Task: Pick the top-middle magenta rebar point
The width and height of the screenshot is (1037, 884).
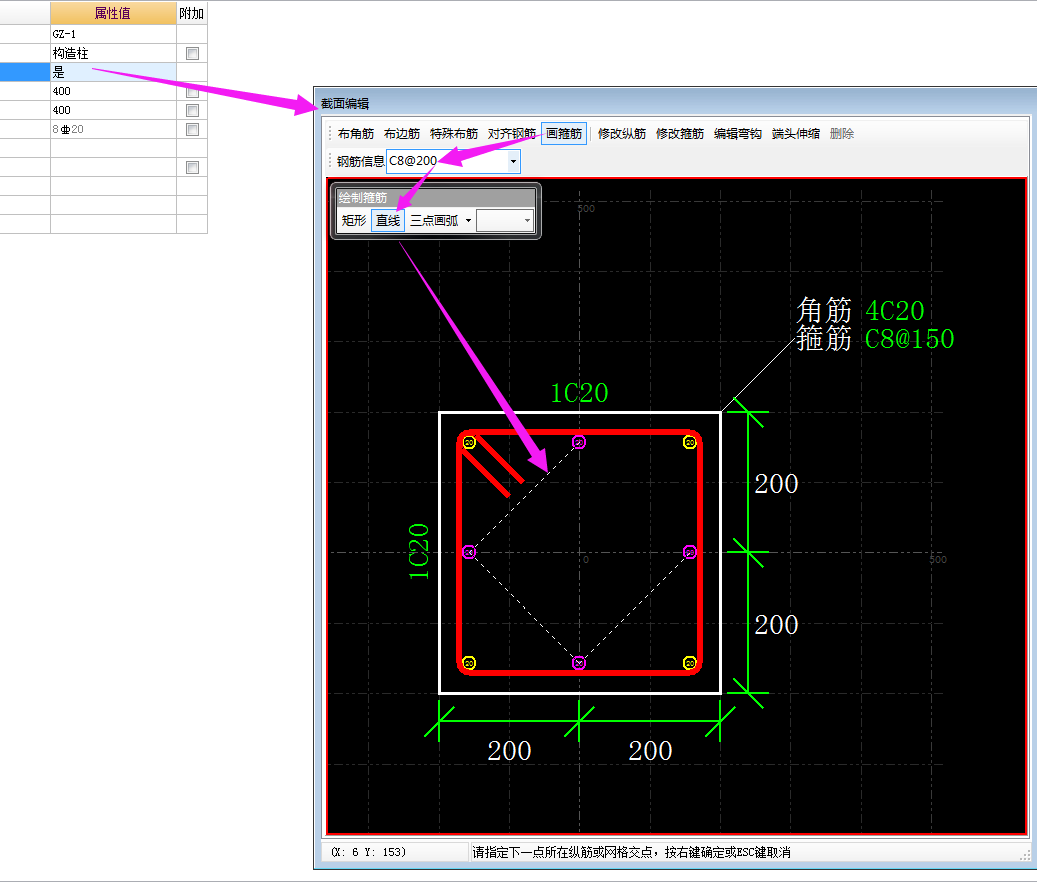Action: pyautogui.click(x=579, y=442)
